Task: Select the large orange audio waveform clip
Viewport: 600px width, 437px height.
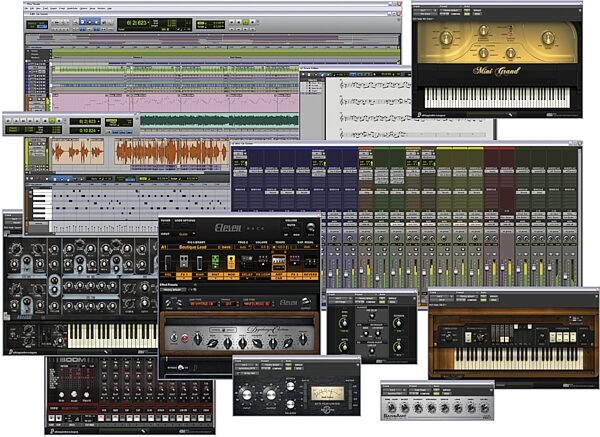Action: pos(171,152)
